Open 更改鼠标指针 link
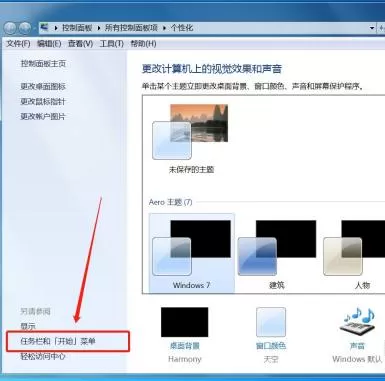This screenshot has height=381, width=385. click(x=43, y=101)
